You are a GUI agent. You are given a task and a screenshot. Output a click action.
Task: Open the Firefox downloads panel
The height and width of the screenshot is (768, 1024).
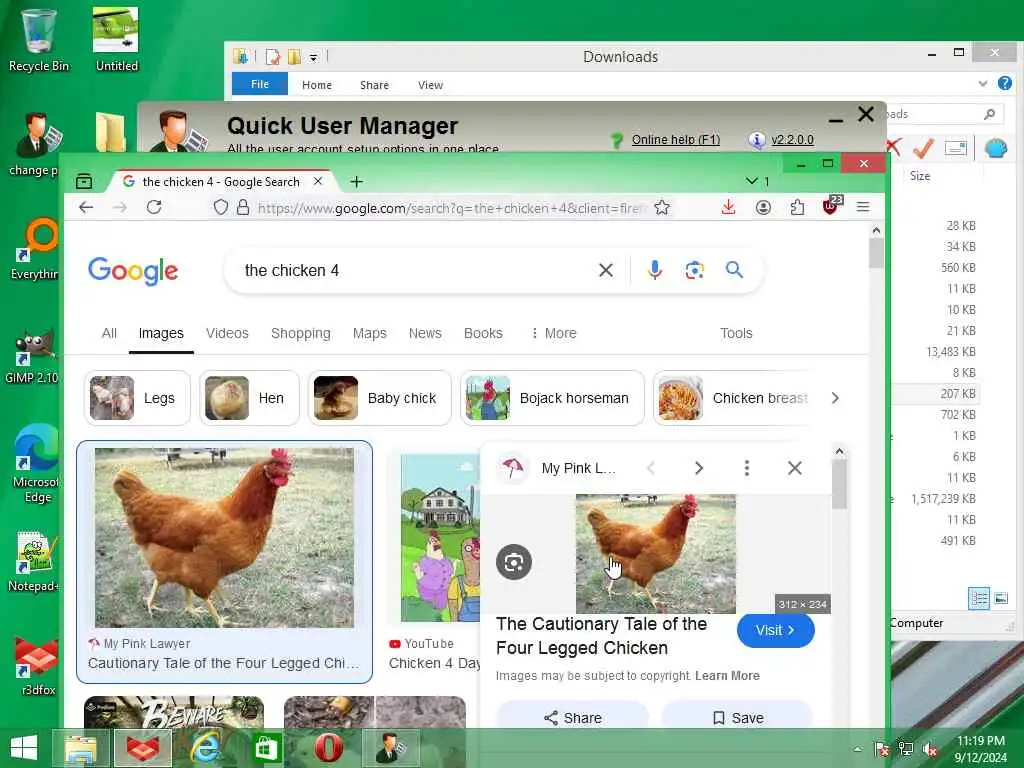[728, 208]
